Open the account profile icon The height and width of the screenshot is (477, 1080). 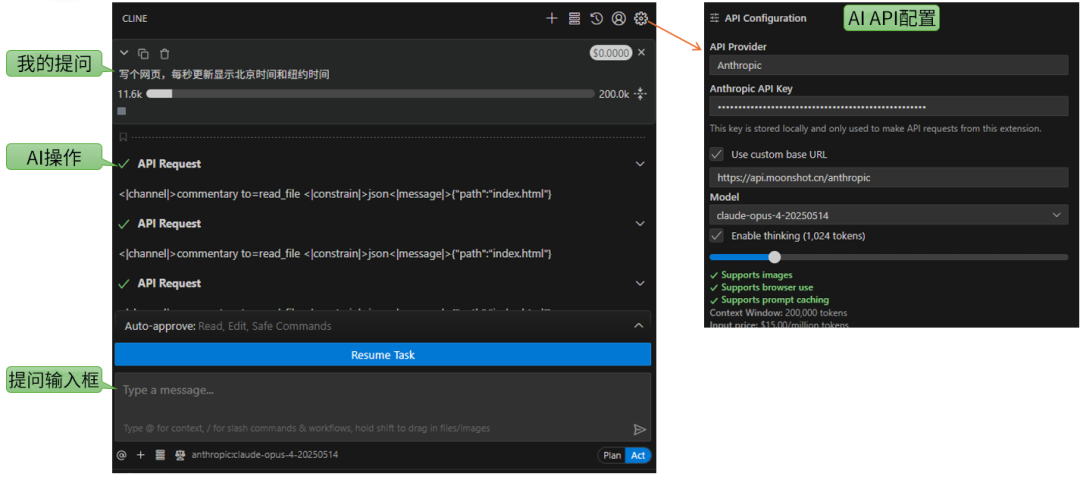point(619,19)
